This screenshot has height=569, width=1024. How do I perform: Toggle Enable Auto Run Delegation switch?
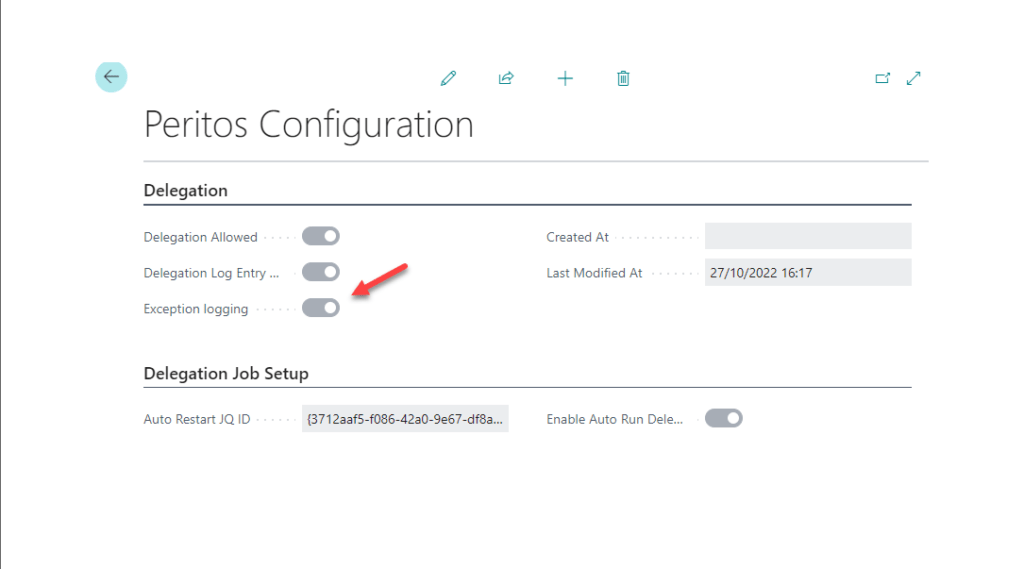pos(724,418)
